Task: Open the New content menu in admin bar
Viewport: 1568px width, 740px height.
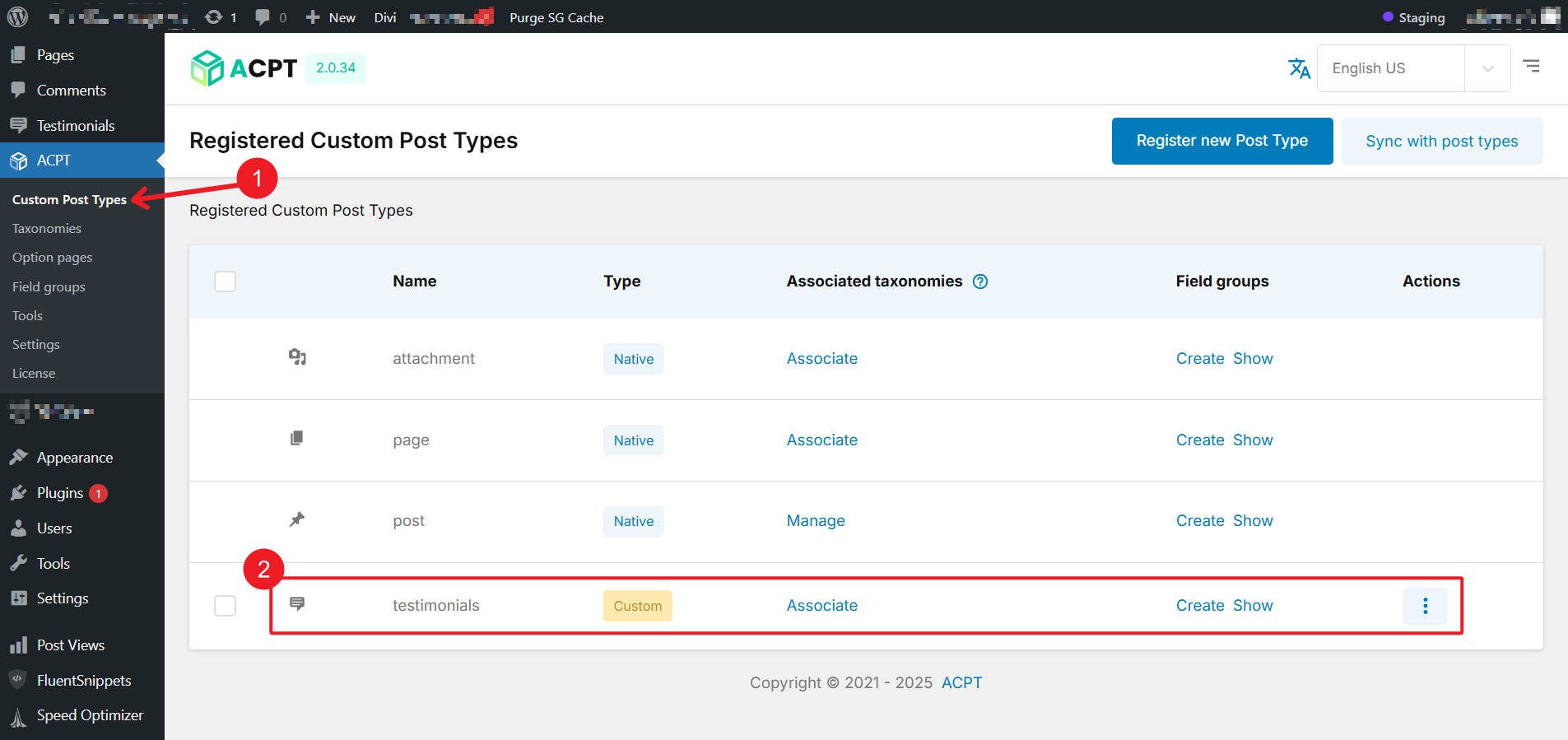Action: point(331,17)
